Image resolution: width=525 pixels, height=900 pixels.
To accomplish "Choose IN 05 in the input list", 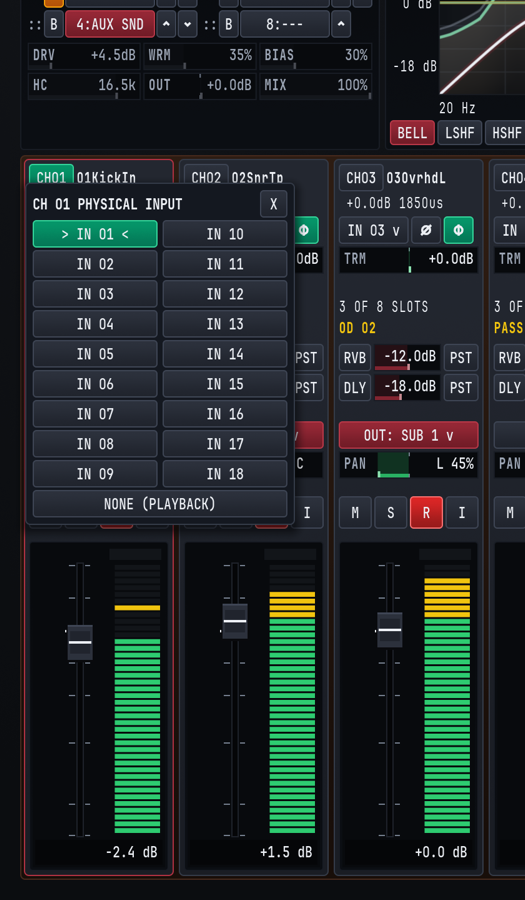I will [x=95, y=354].
